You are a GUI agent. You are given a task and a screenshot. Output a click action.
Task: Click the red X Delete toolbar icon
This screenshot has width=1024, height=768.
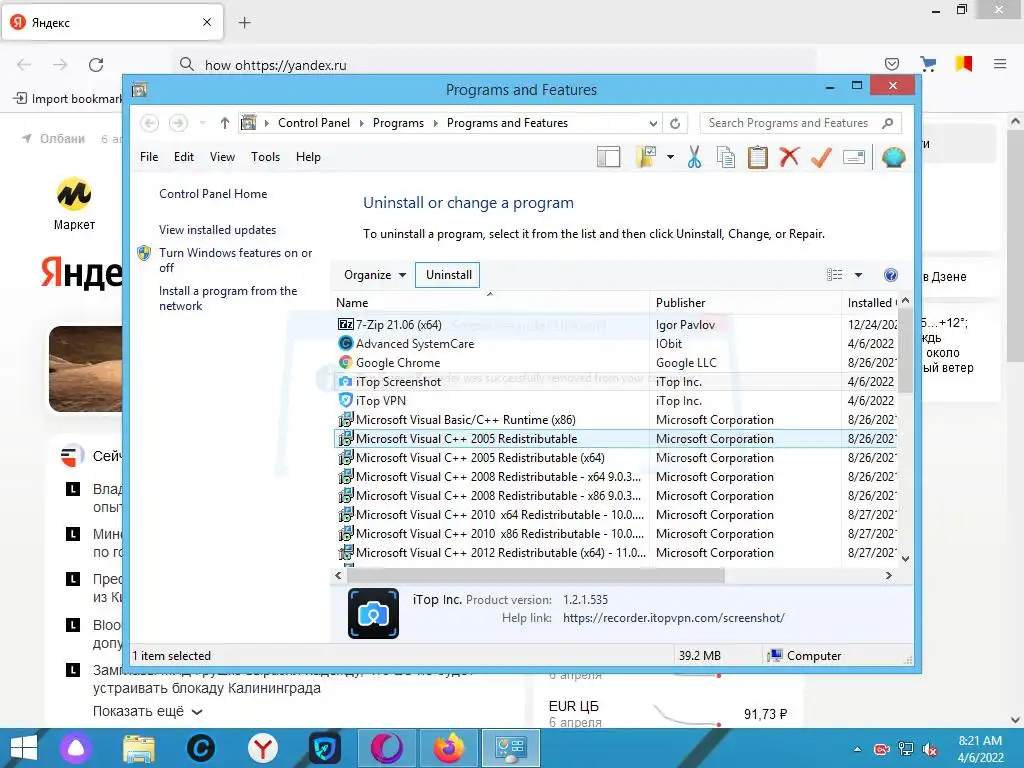coord(789,157)
